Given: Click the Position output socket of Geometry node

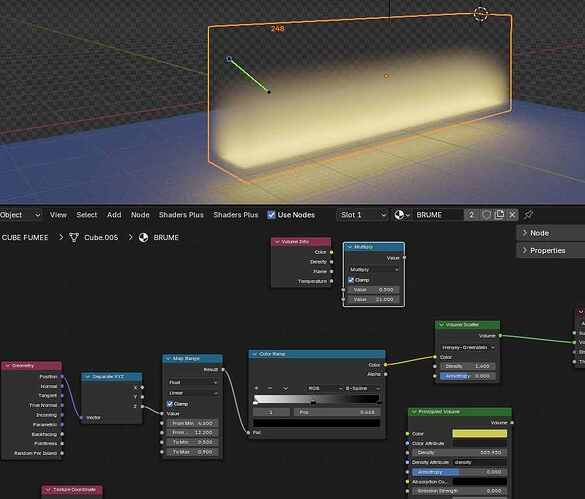Looking at the screenshot, I should (62, 377).
